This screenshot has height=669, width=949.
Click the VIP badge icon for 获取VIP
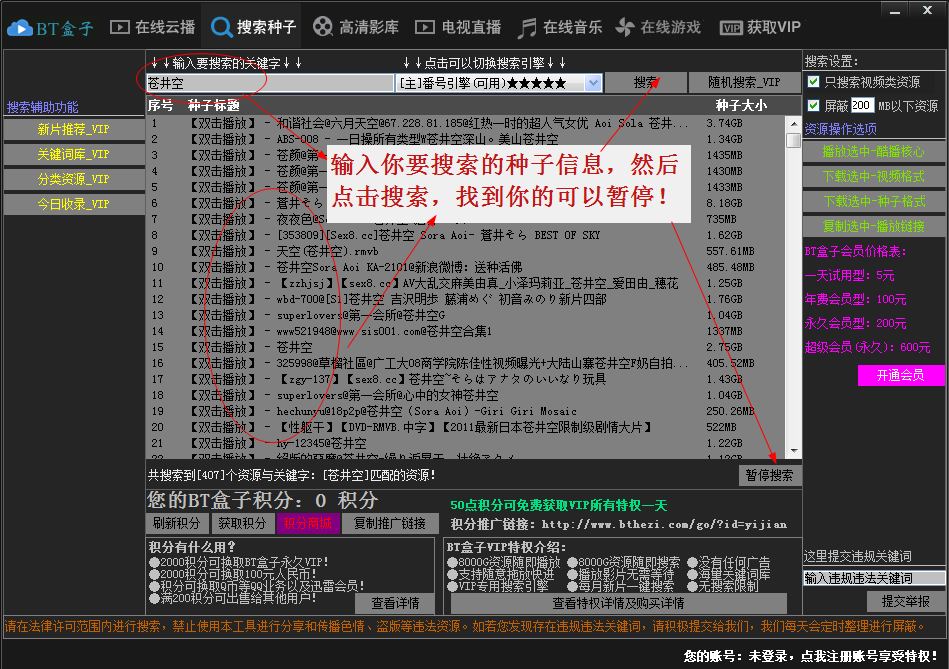click(x=732, y=28)
